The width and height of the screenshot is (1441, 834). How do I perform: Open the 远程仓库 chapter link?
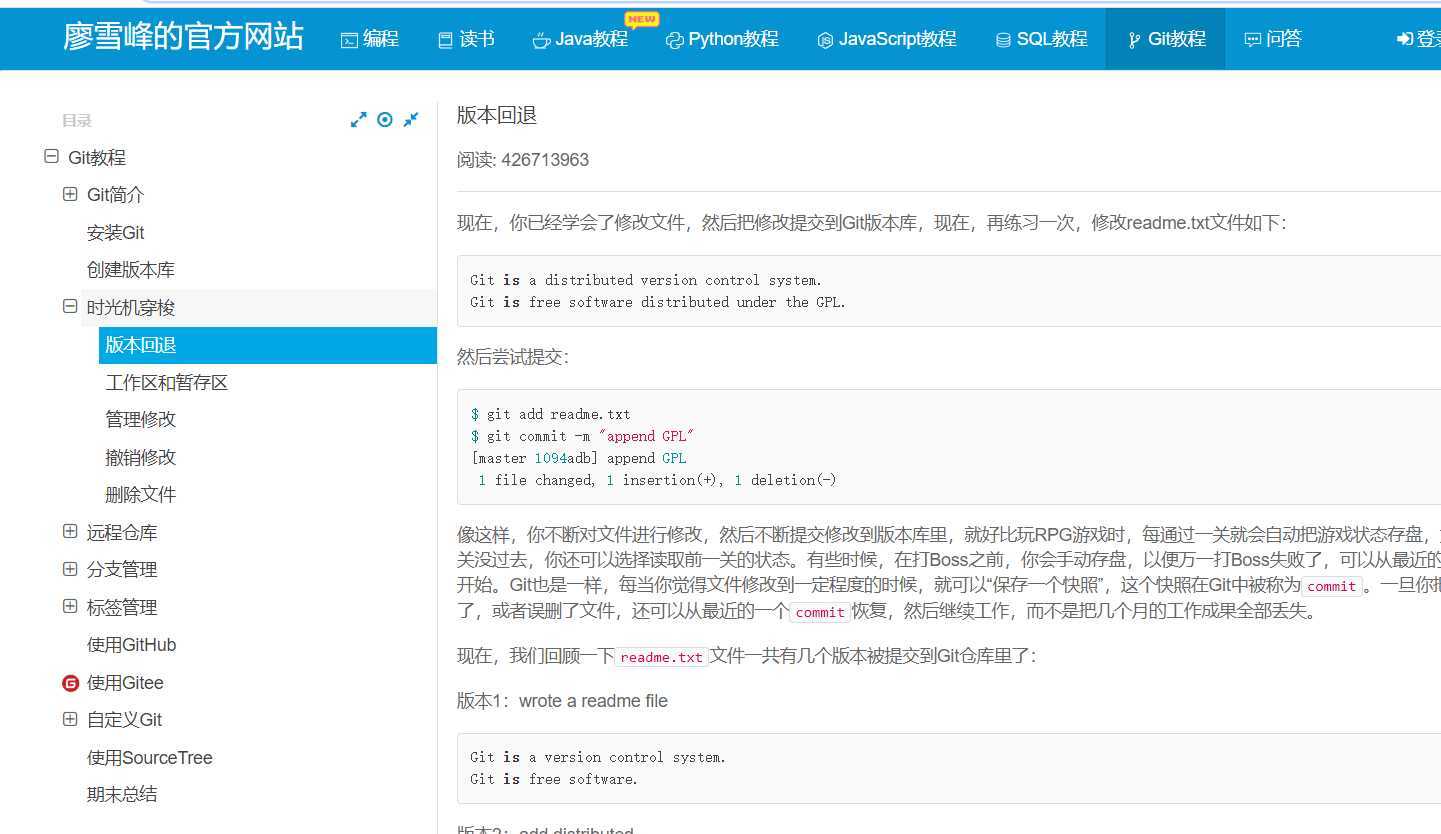point(122,533)
